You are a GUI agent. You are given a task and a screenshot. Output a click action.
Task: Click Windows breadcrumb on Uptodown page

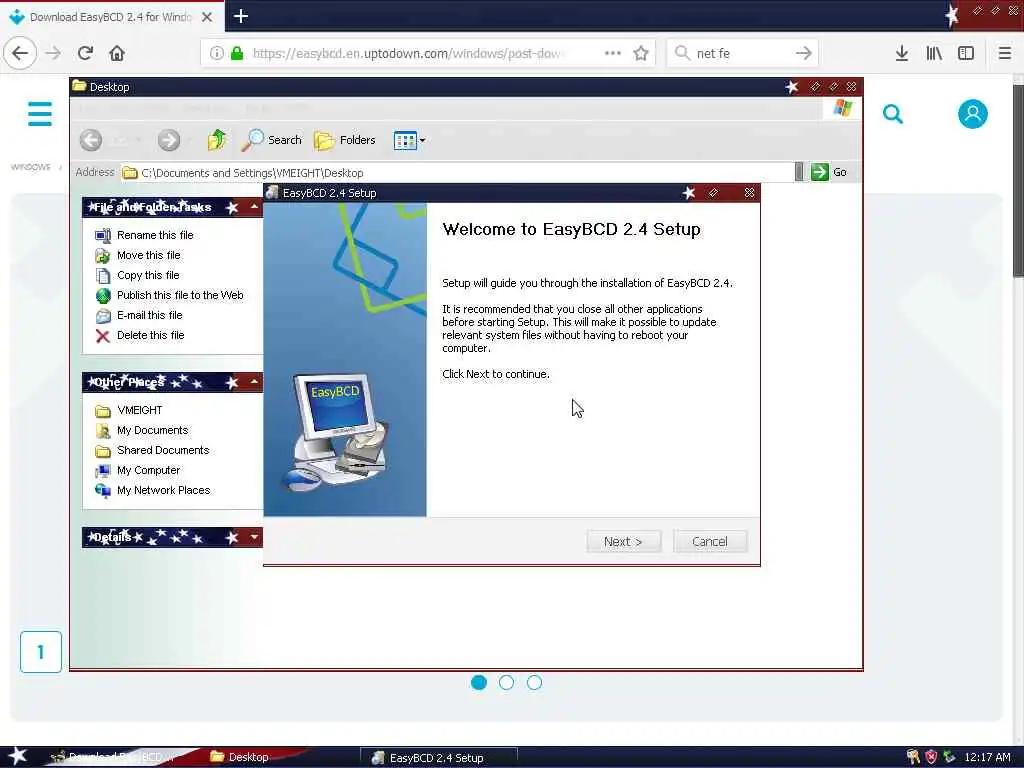(x=31, y=167)
